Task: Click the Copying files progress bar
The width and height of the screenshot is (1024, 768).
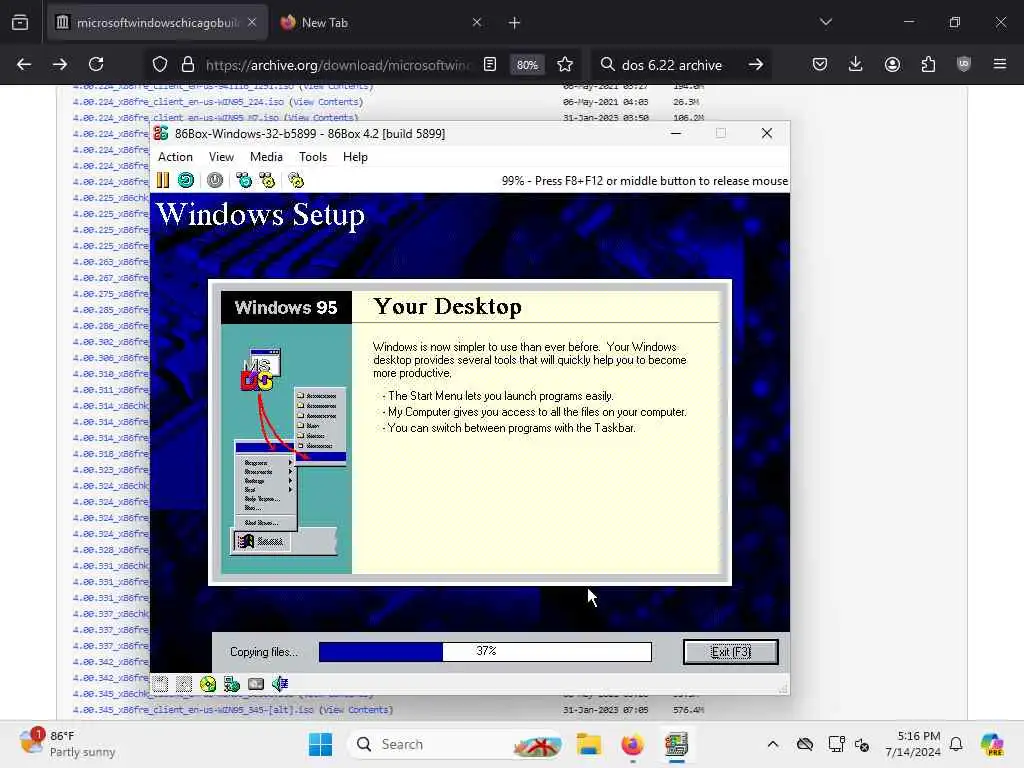Action: coord(485,651)
